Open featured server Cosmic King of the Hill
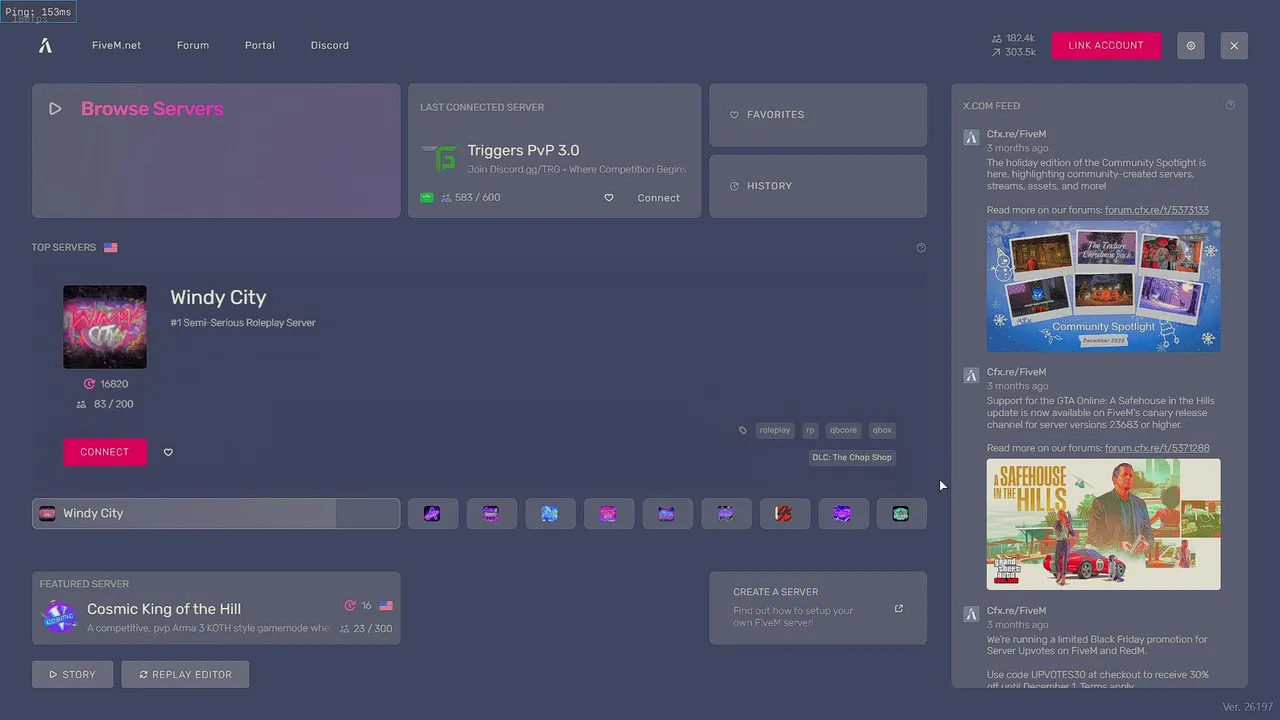The width and height of the screenshot is (1280, 720). [216, 608]
